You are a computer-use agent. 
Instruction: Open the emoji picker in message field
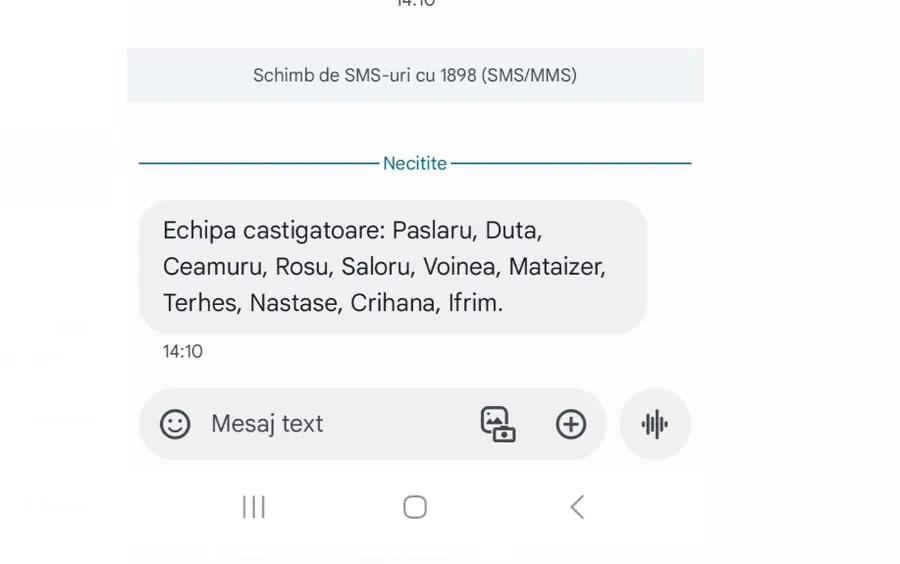point(175,424)
